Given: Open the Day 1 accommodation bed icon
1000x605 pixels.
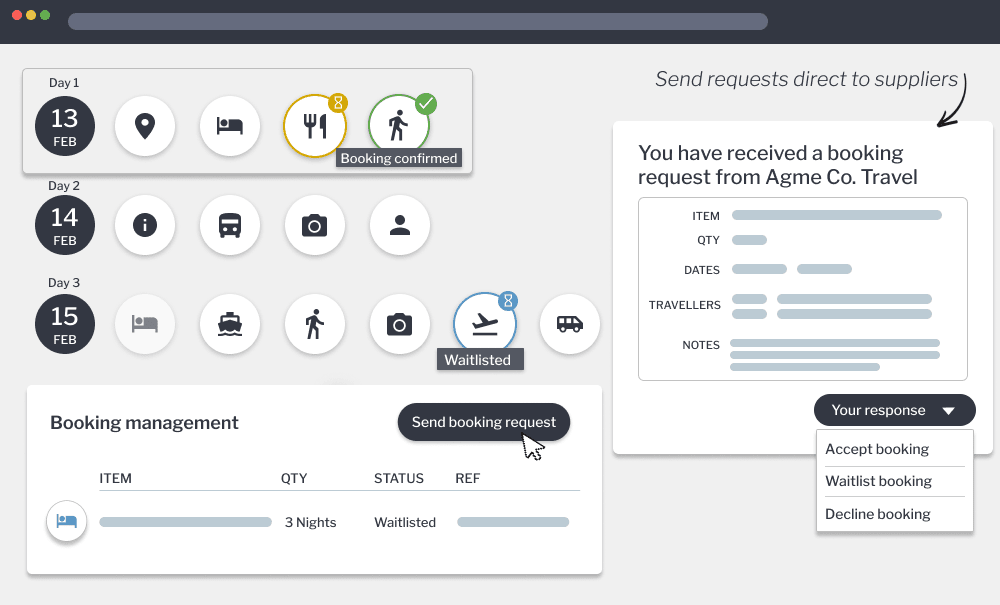Looking at the screenshot, I should click(230, 127).
